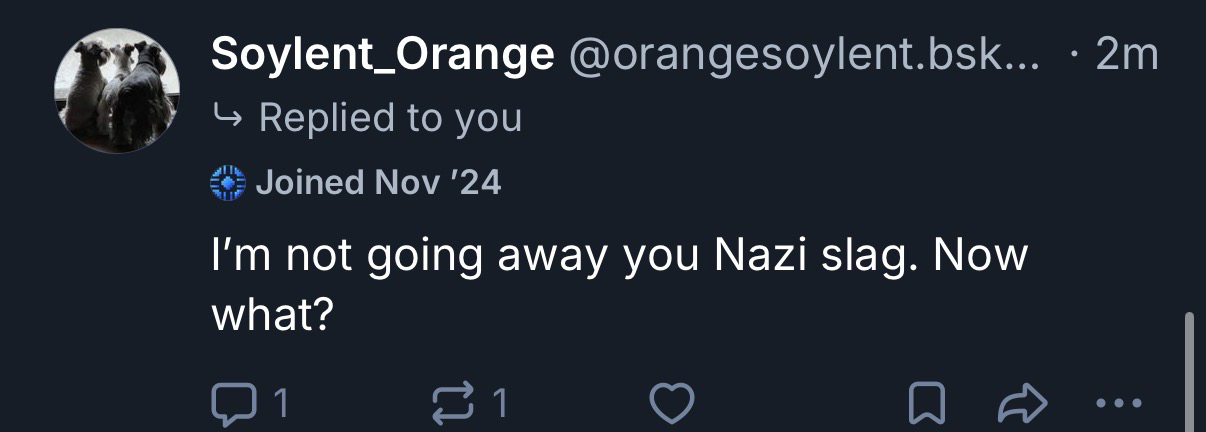This screenshot has height=432, width=1206.
Task: Click the reply speech bubble icon
Action: (233, 404)
